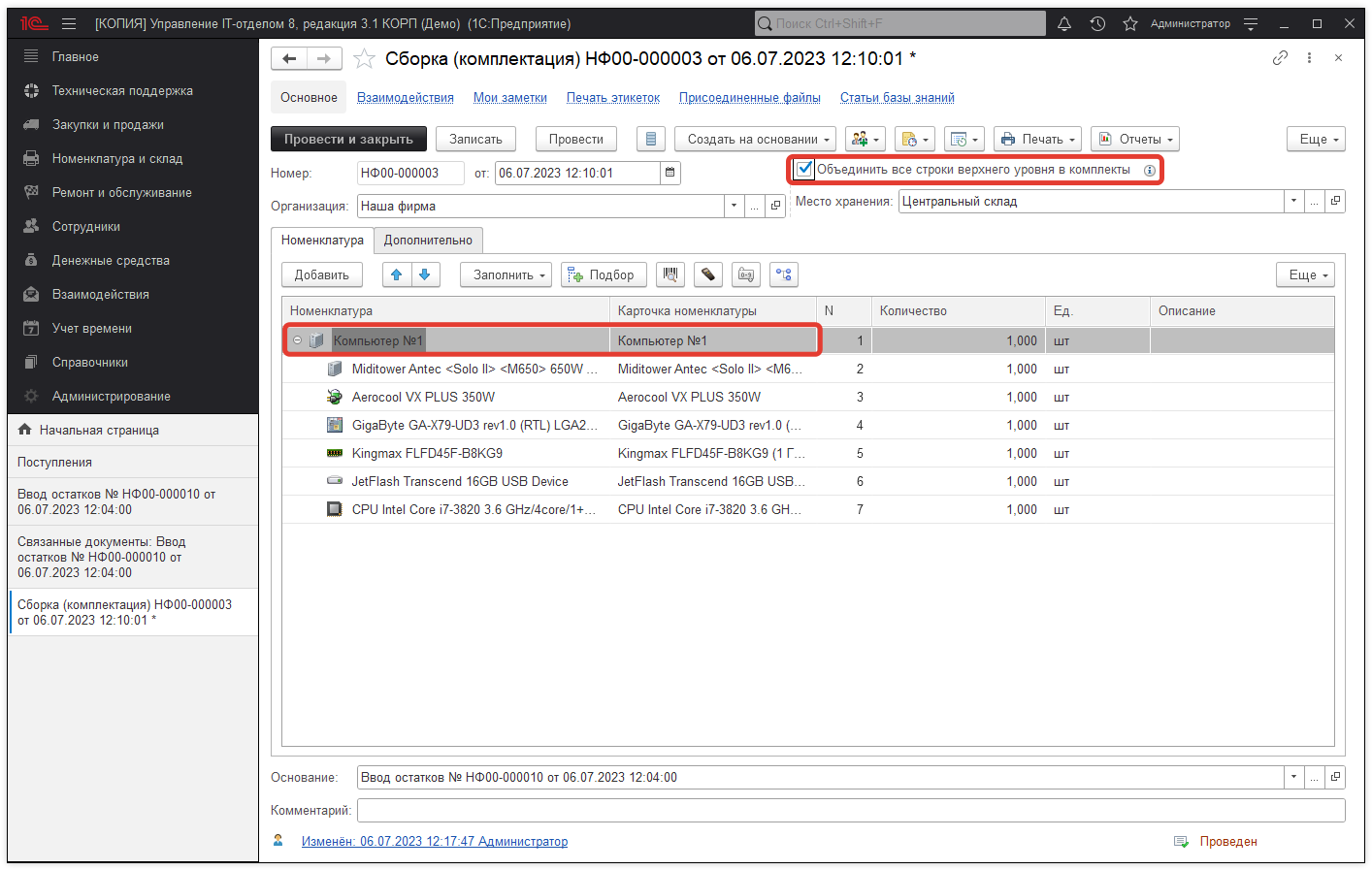The width and height of the screenshot is (1372, 870).
Task: Add document to favorites with star icon
Action: point(364,59)
